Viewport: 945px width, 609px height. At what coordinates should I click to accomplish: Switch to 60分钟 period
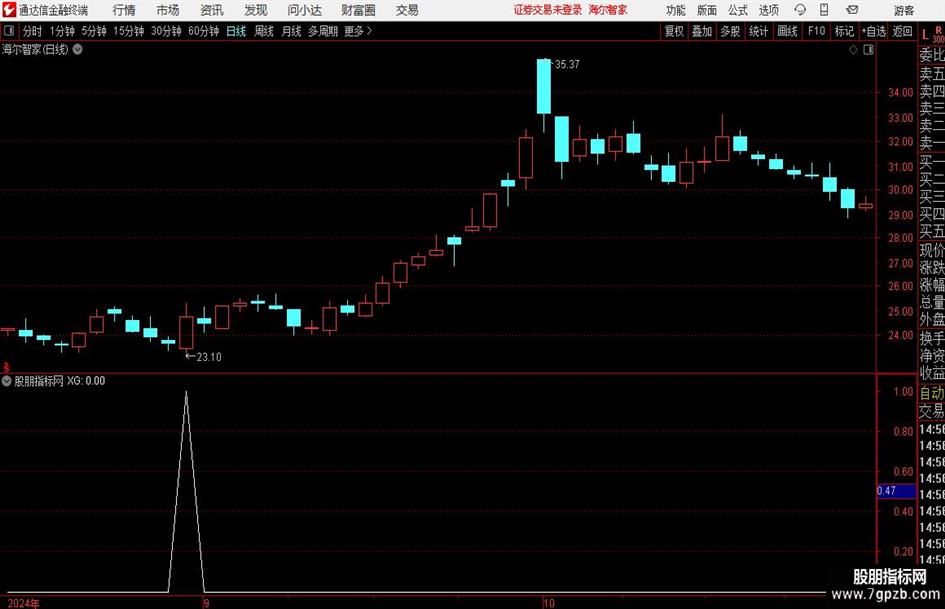point(204,31)
